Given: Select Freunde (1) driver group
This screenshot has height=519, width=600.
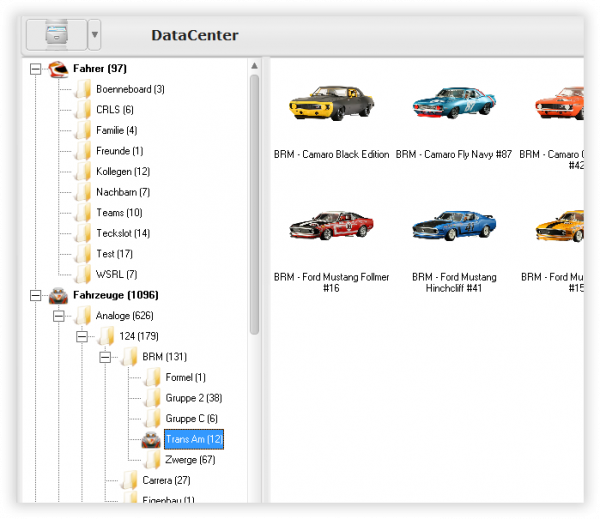Looking at the screenshot, I should pyautogui.click(x=119, y=151).
